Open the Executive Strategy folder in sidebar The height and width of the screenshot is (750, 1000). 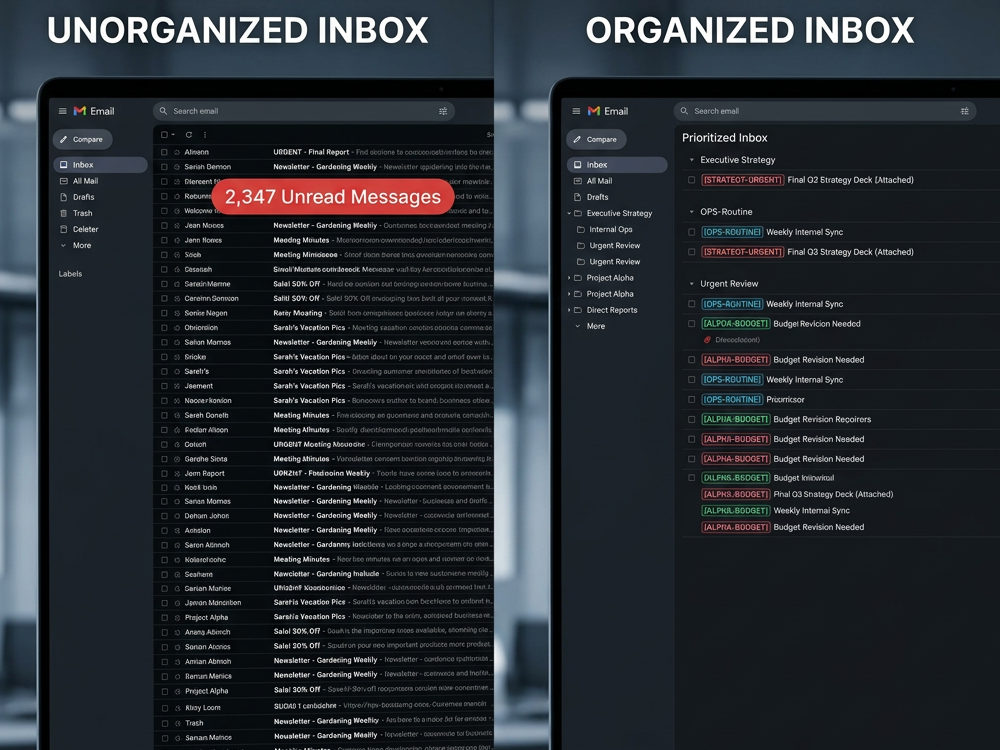coord(619,214)
